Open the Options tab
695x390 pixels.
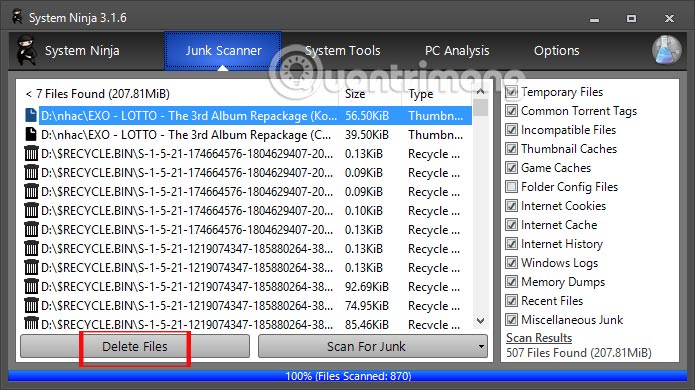pyautogui.click(x=556, y=51)
